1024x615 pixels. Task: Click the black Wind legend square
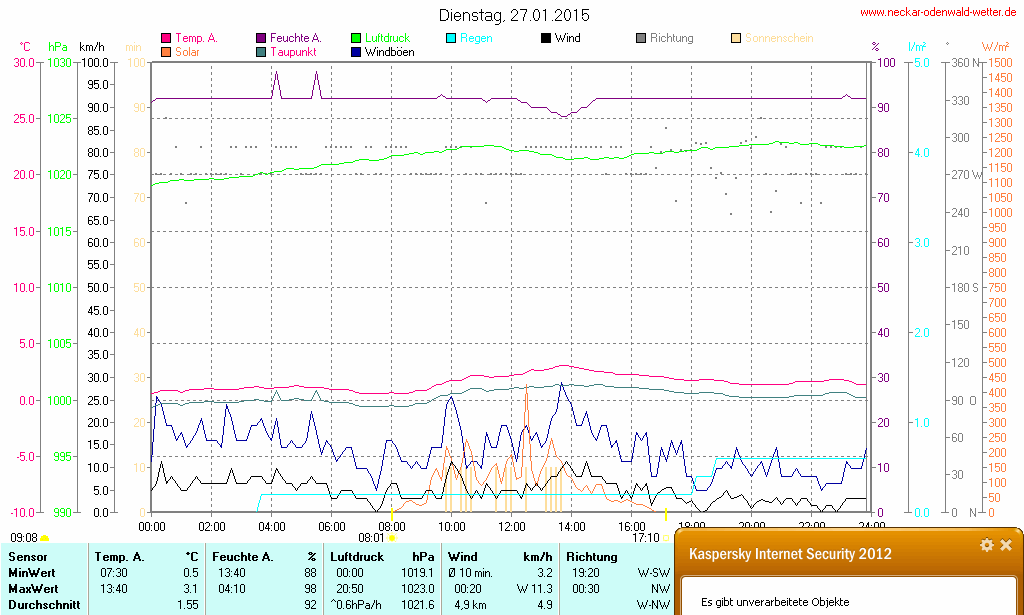click(546, 38)
